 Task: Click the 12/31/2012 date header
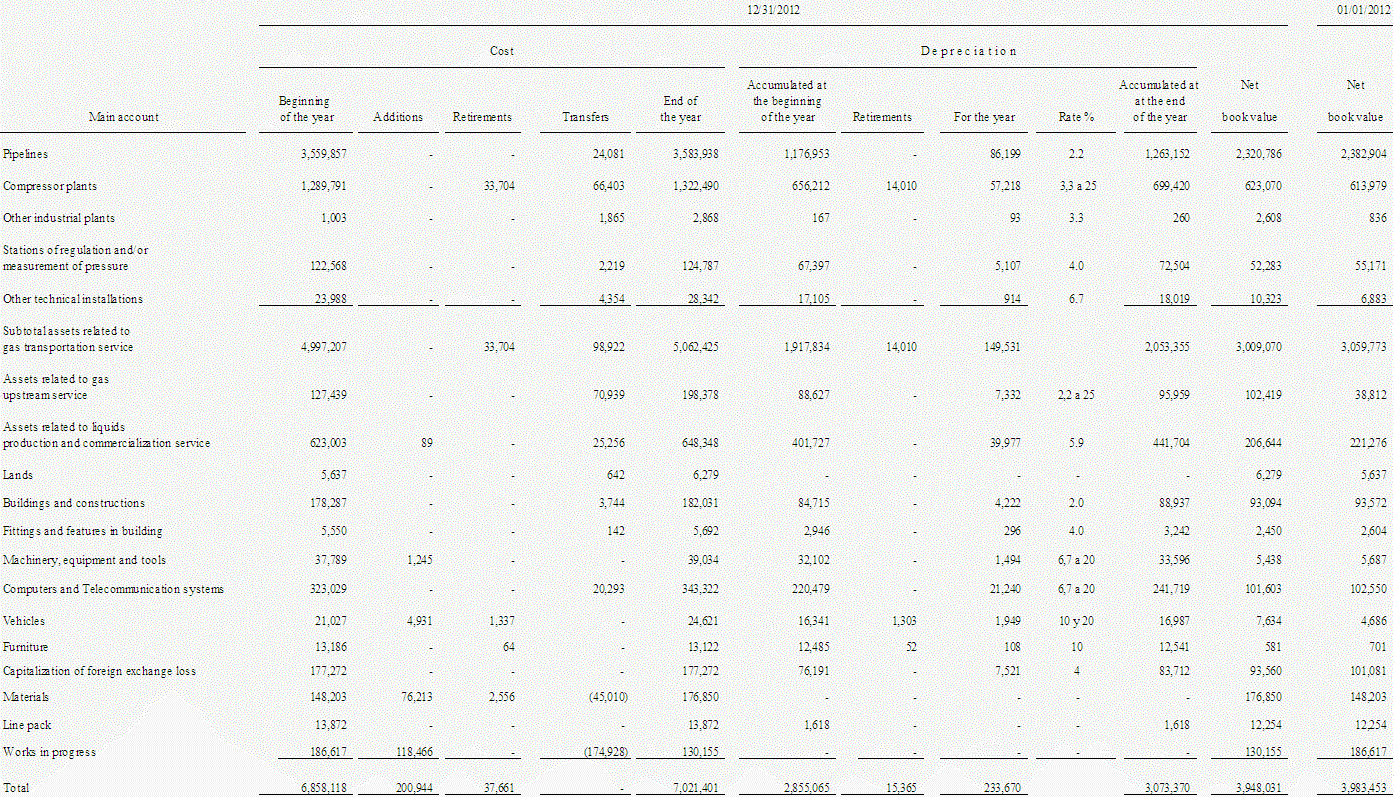[x=773, y=9]
